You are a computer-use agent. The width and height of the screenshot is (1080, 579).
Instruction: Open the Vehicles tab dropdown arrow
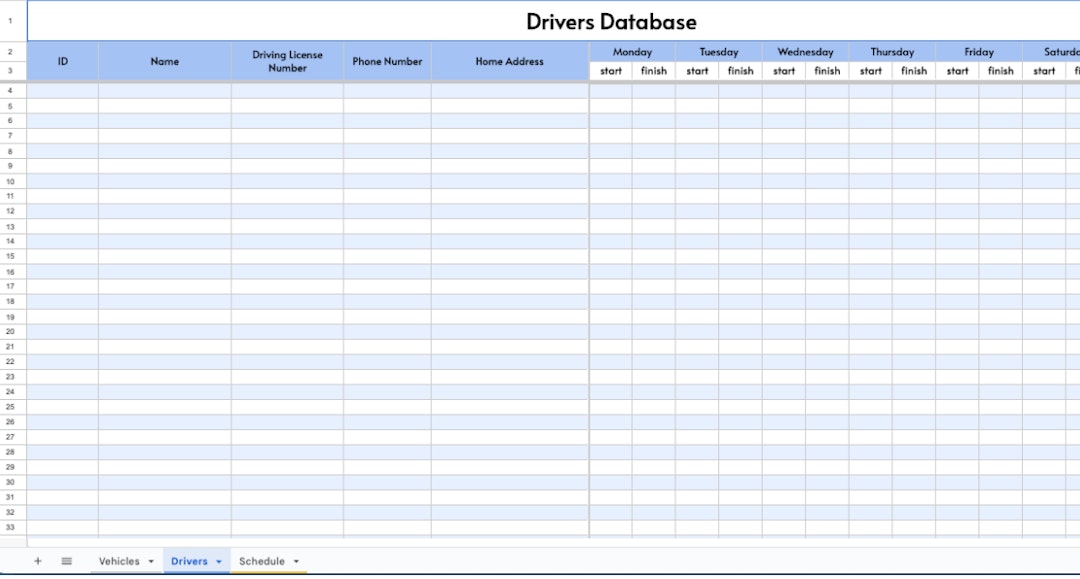click(151, 561)
